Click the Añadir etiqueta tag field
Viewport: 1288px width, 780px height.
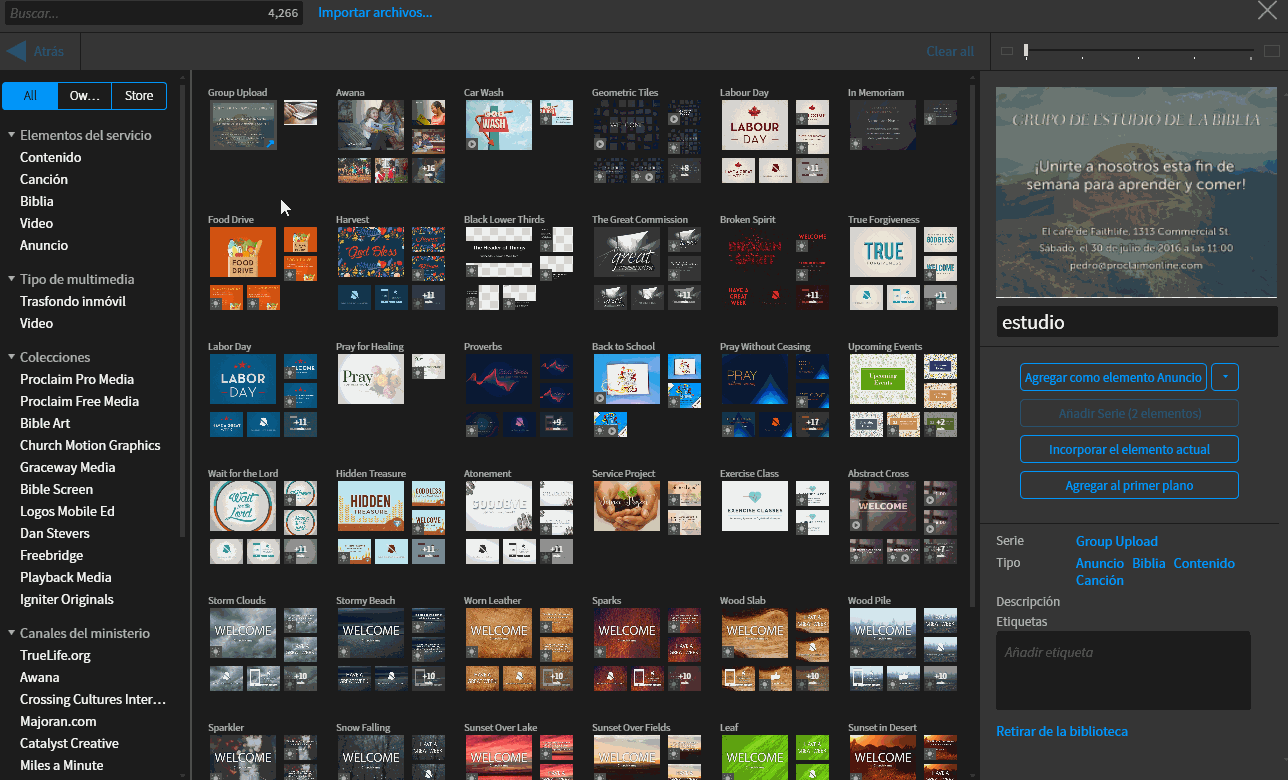[x=1123, y=670]
